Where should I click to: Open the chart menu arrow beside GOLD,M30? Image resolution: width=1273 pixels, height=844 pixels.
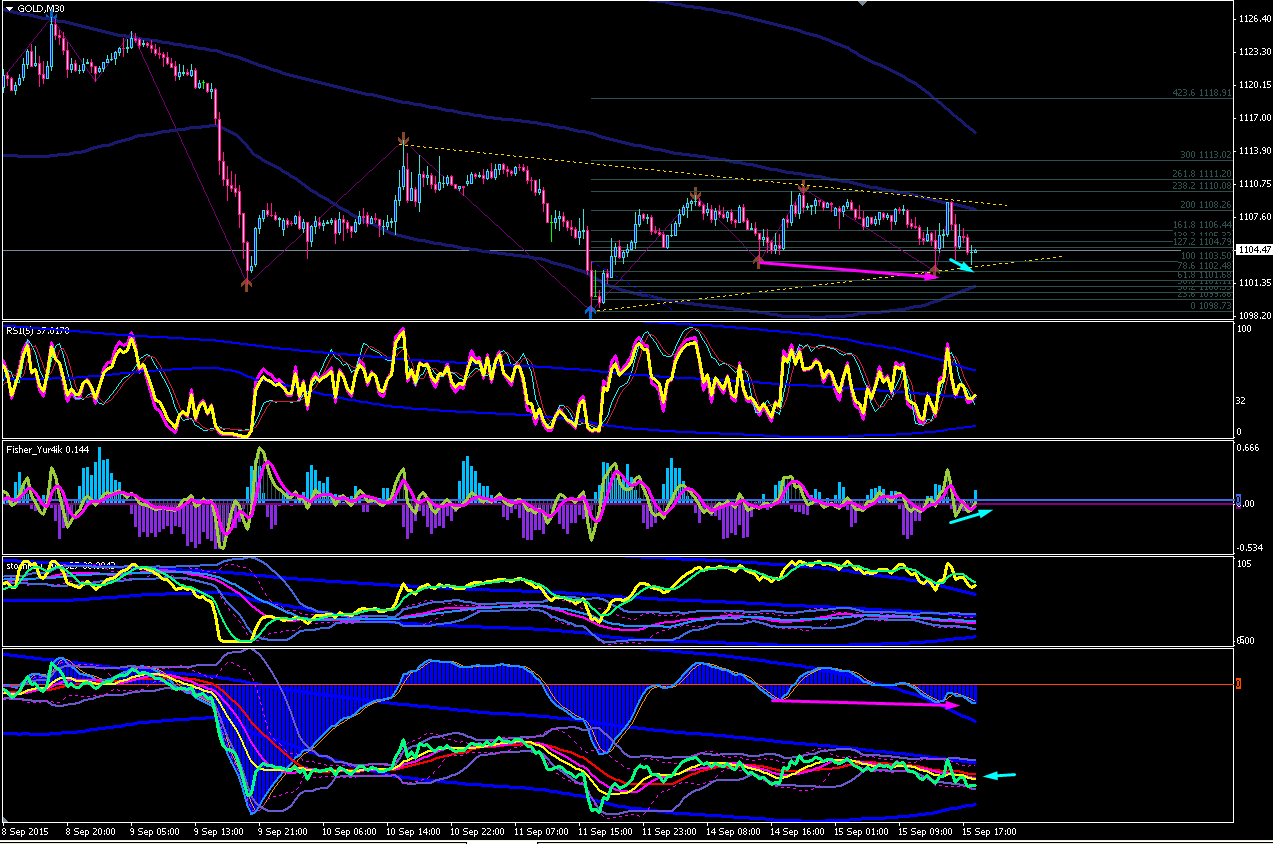coord(9,9)
